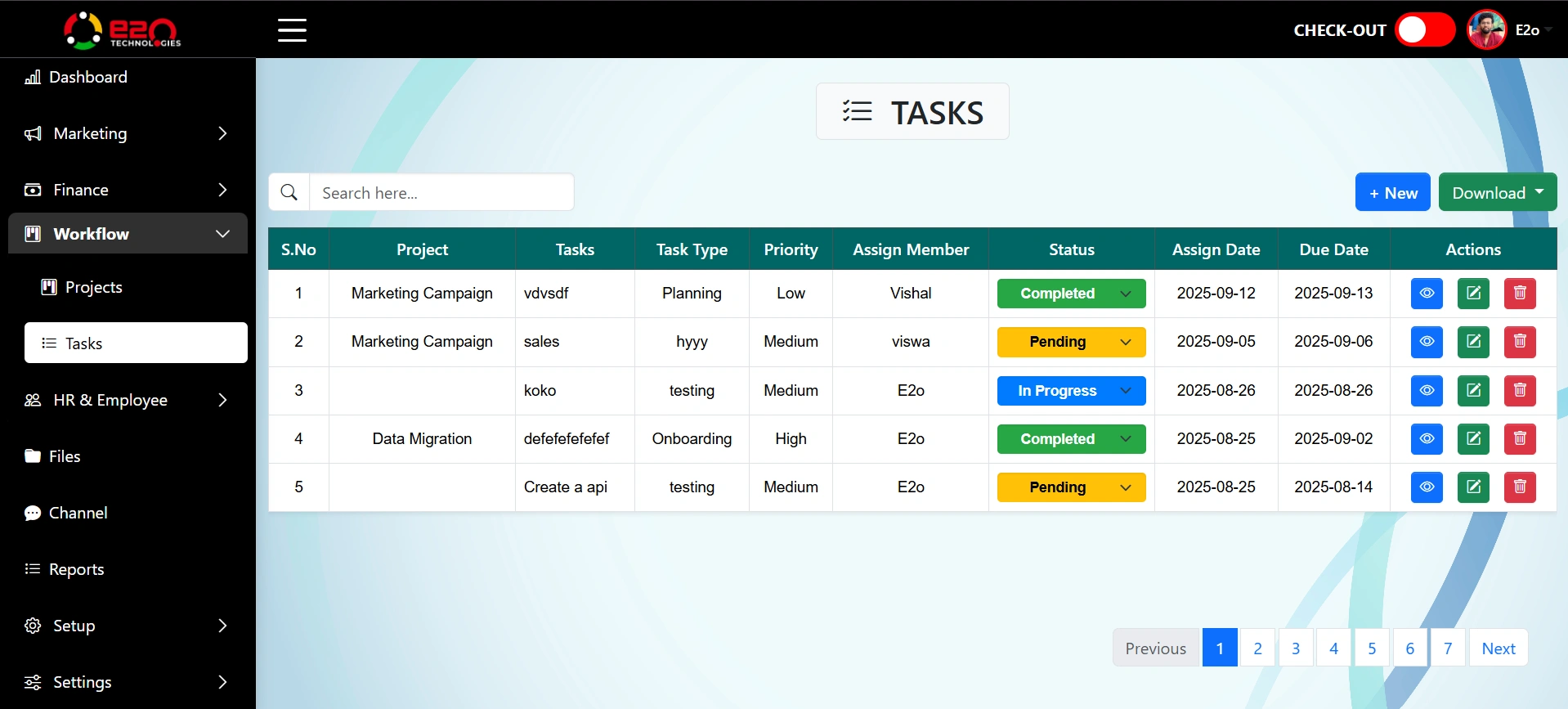Click the search magnifier icon
The height and width of the screenshot is (709, 1568).
[x=289, y=193]
